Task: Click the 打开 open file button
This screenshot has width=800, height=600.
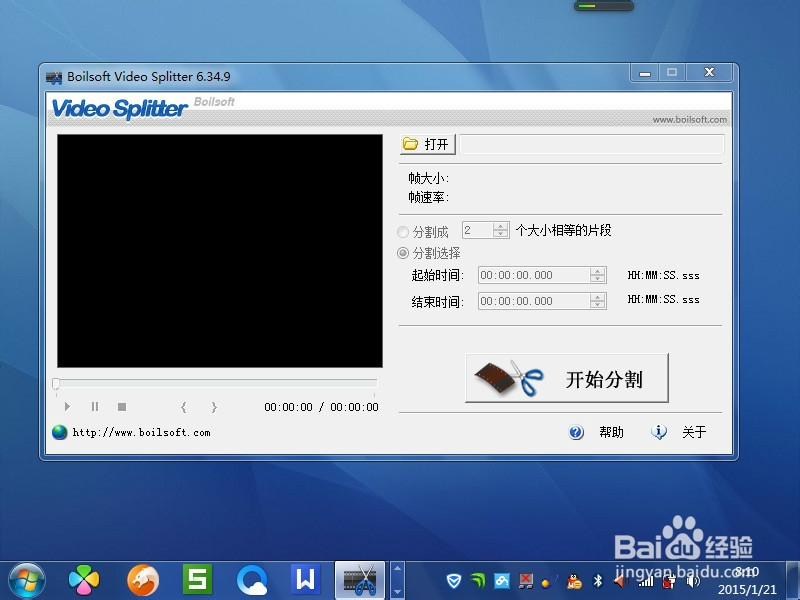Action: click(x=428, y=144)
